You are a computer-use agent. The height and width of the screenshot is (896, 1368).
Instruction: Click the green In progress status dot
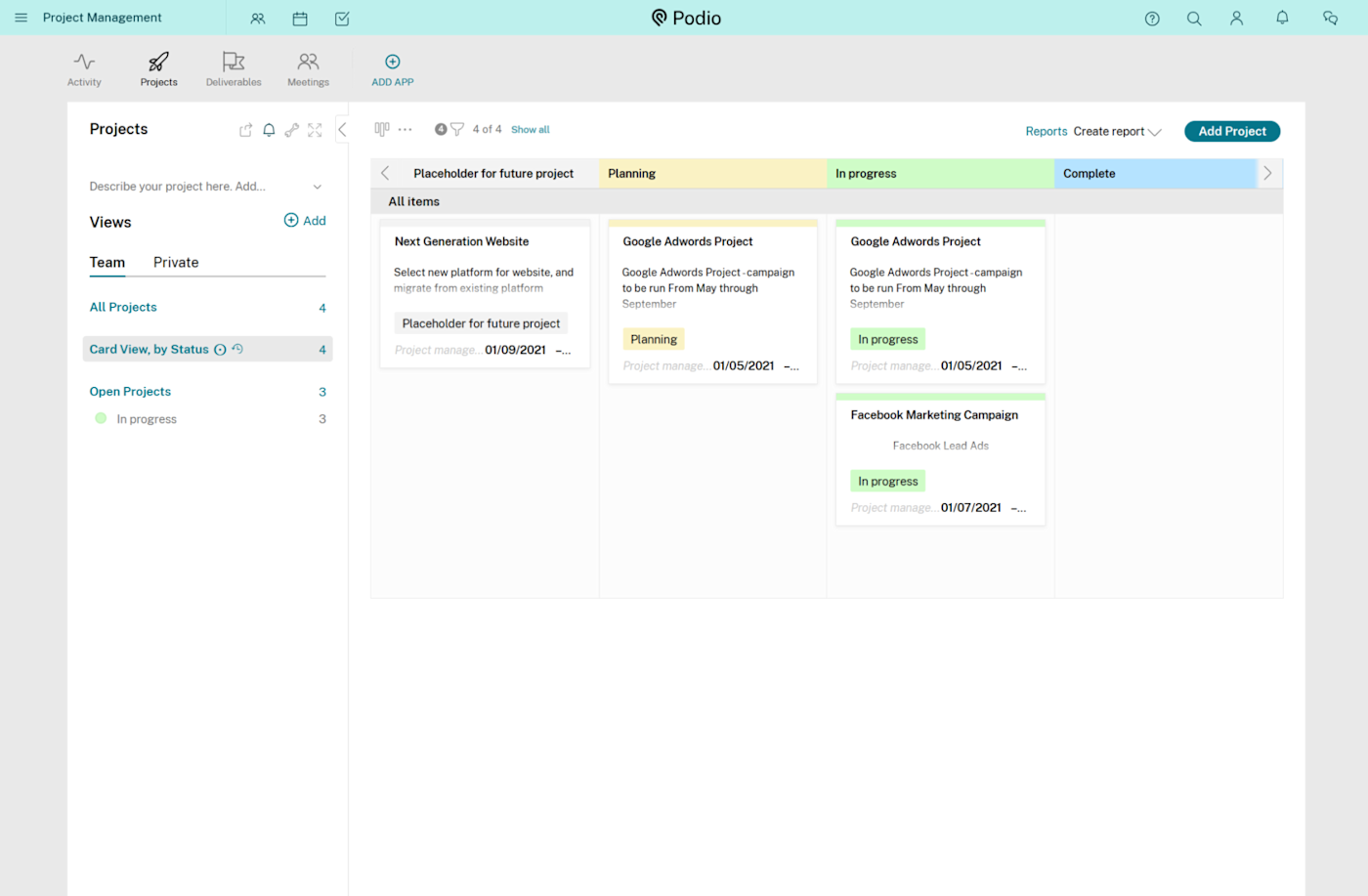click(x=101, y=418)
